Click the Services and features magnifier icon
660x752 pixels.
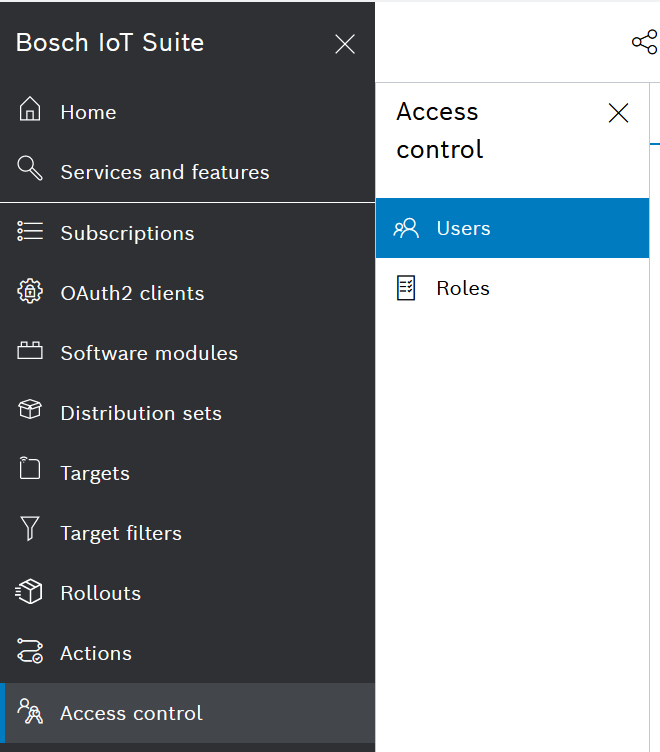30,170
